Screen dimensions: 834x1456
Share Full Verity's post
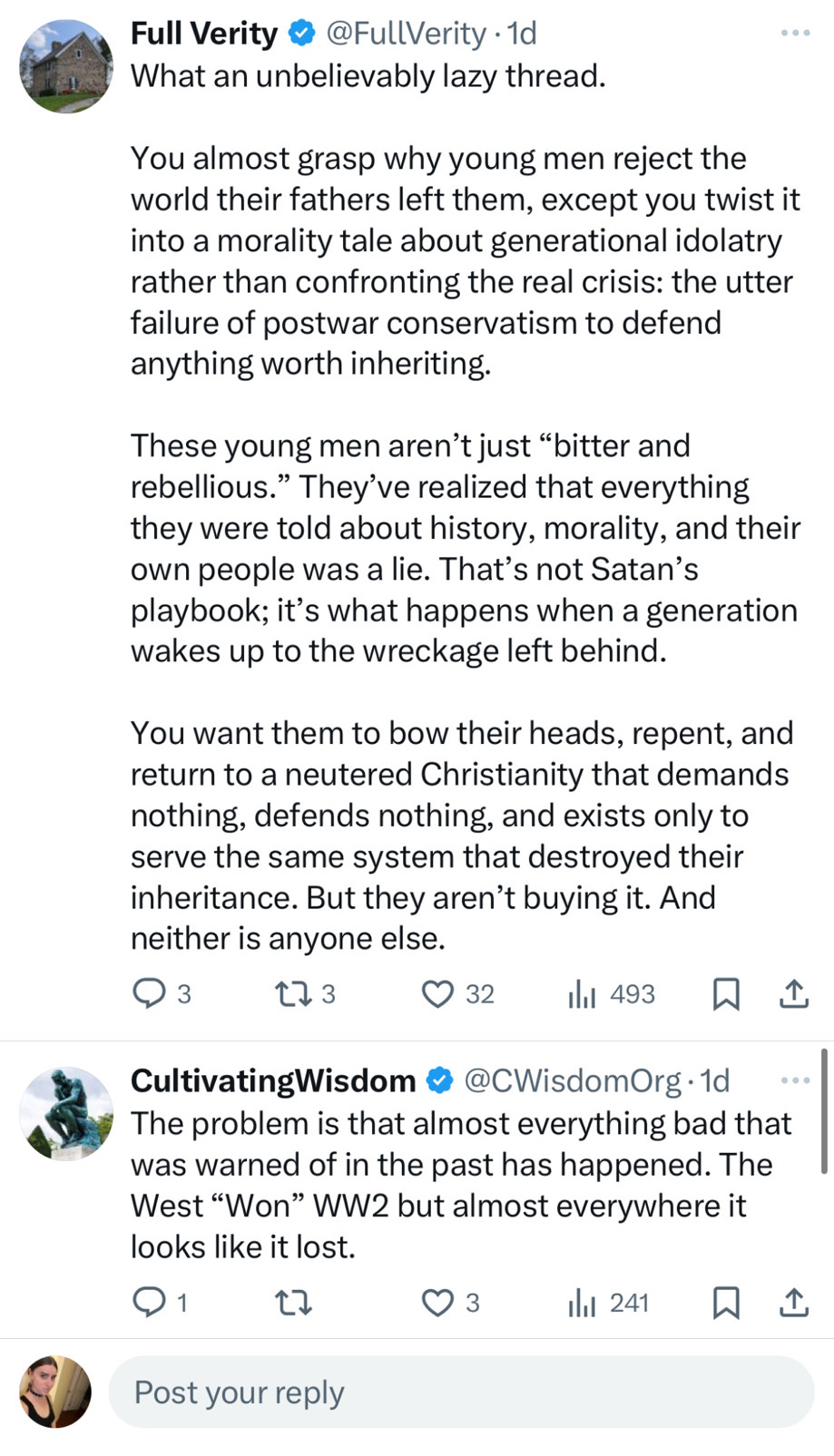pyautogui.click(x=794, y=994)
